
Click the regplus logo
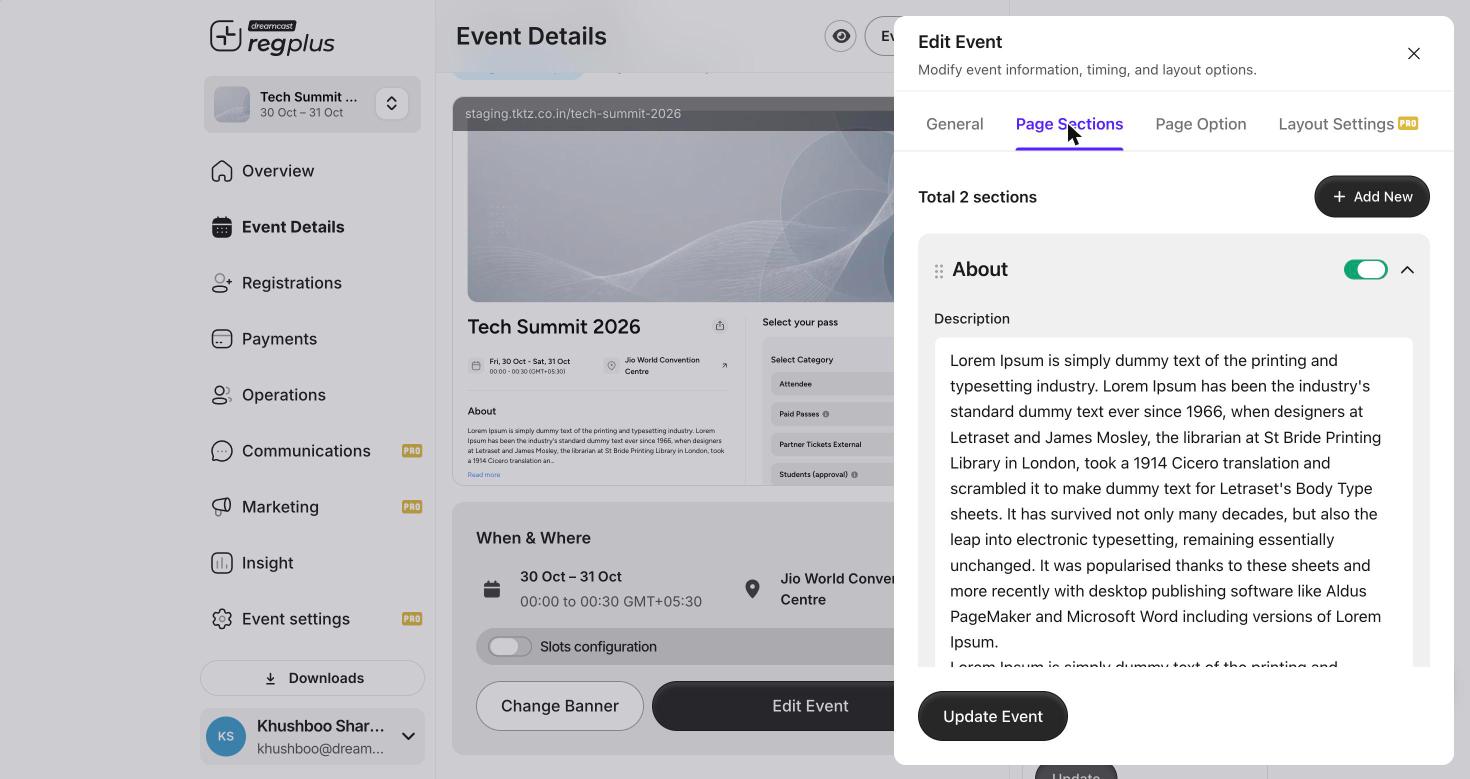coord(272,38)
